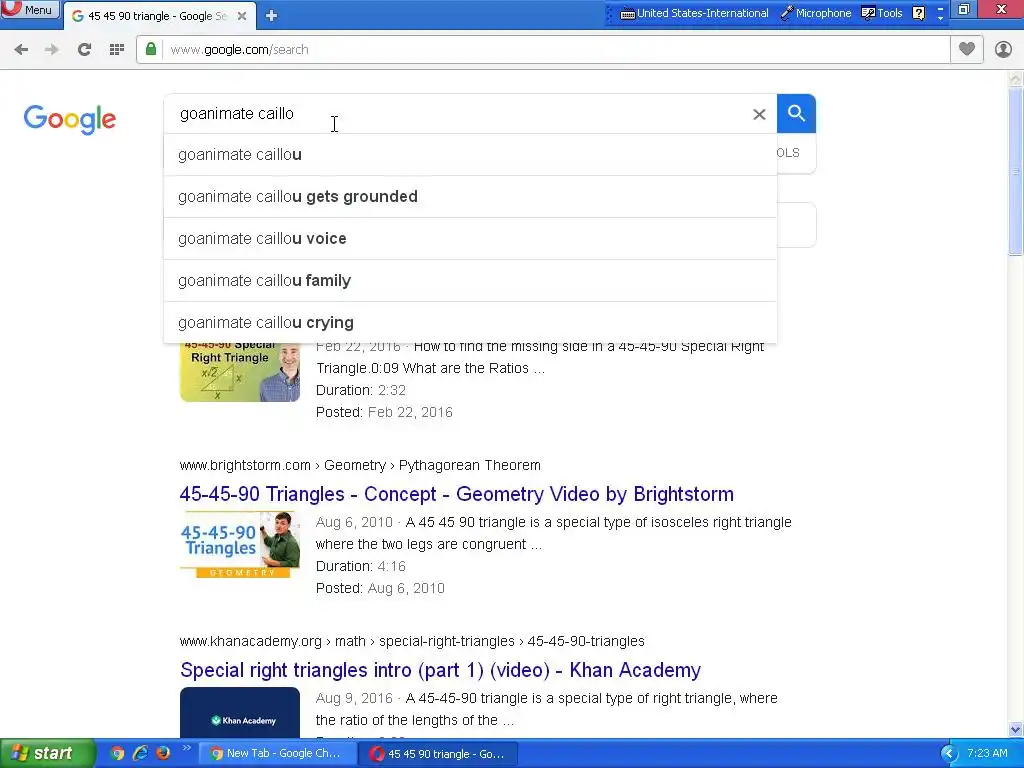Open language bar options small arrow
This screenshot has width=1024, height=768.
point(940,18)
